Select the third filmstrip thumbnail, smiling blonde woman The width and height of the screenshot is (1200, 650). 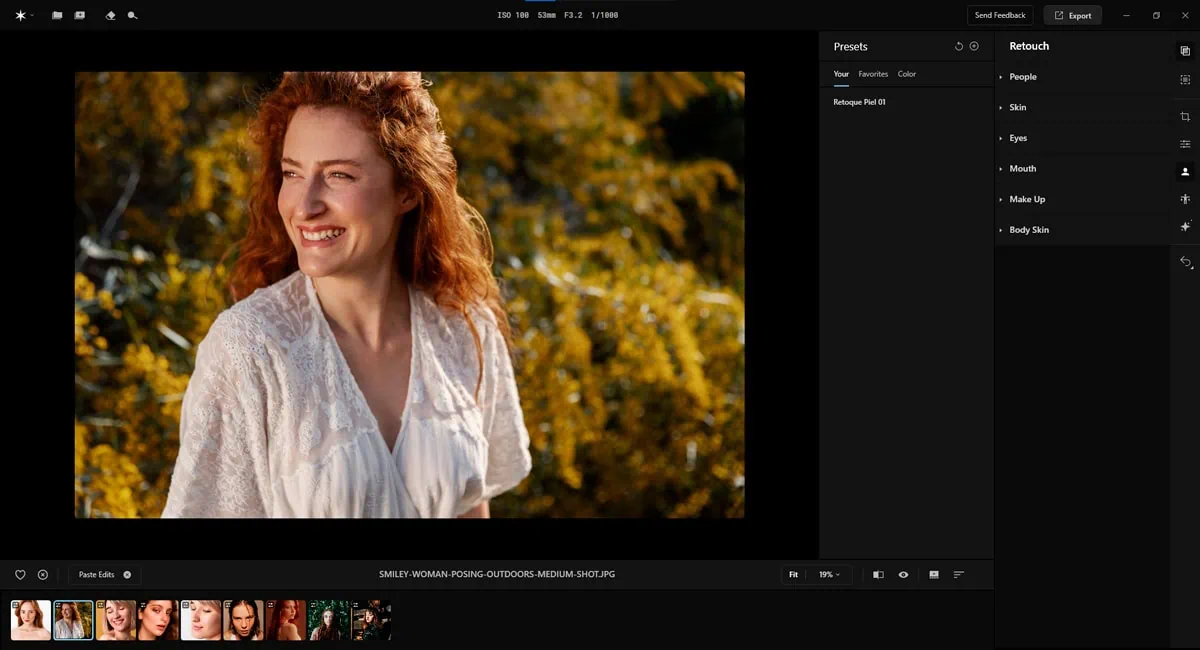116,620
